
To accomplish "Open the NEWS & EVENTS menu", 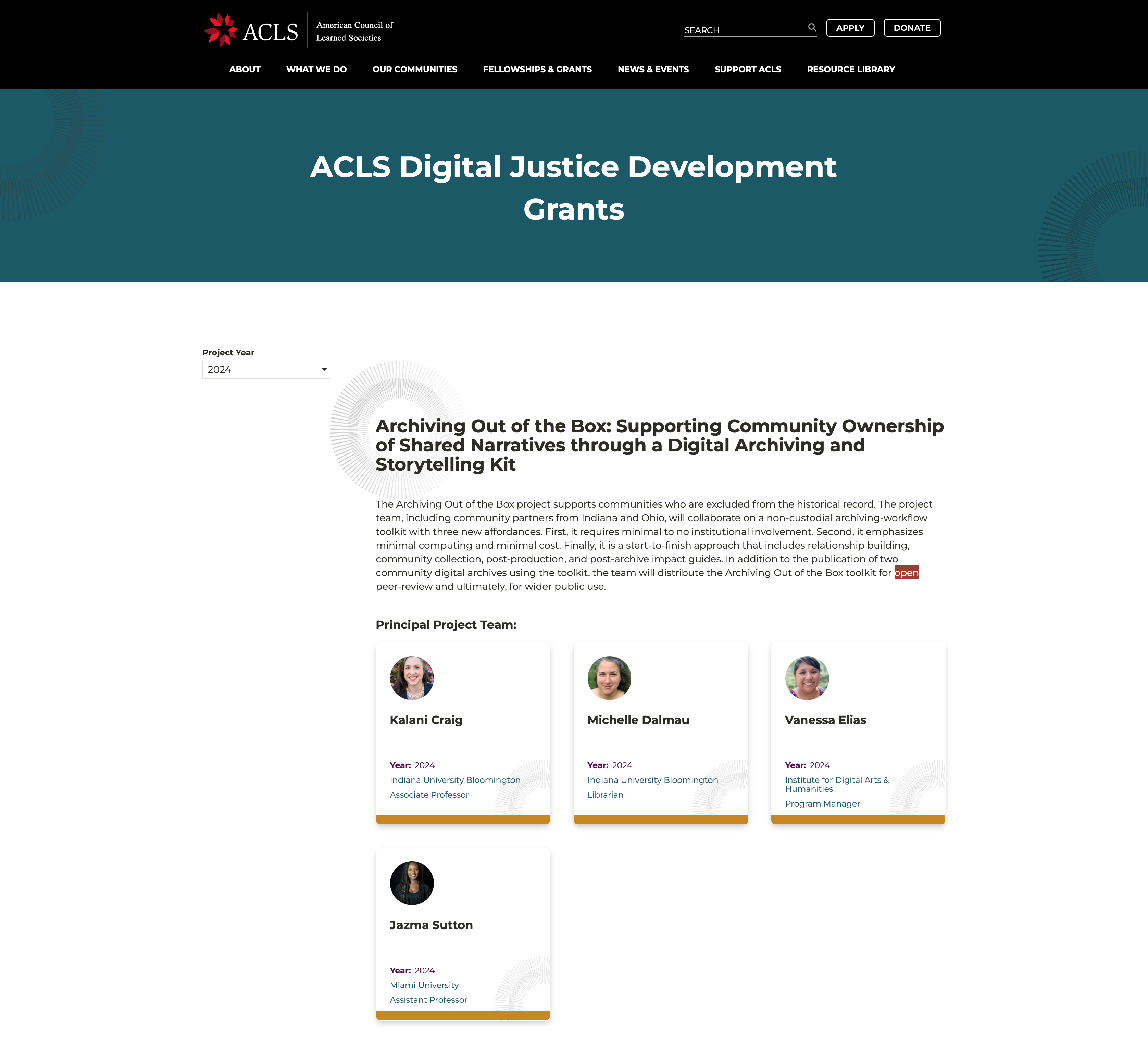I will coord(653,70).
